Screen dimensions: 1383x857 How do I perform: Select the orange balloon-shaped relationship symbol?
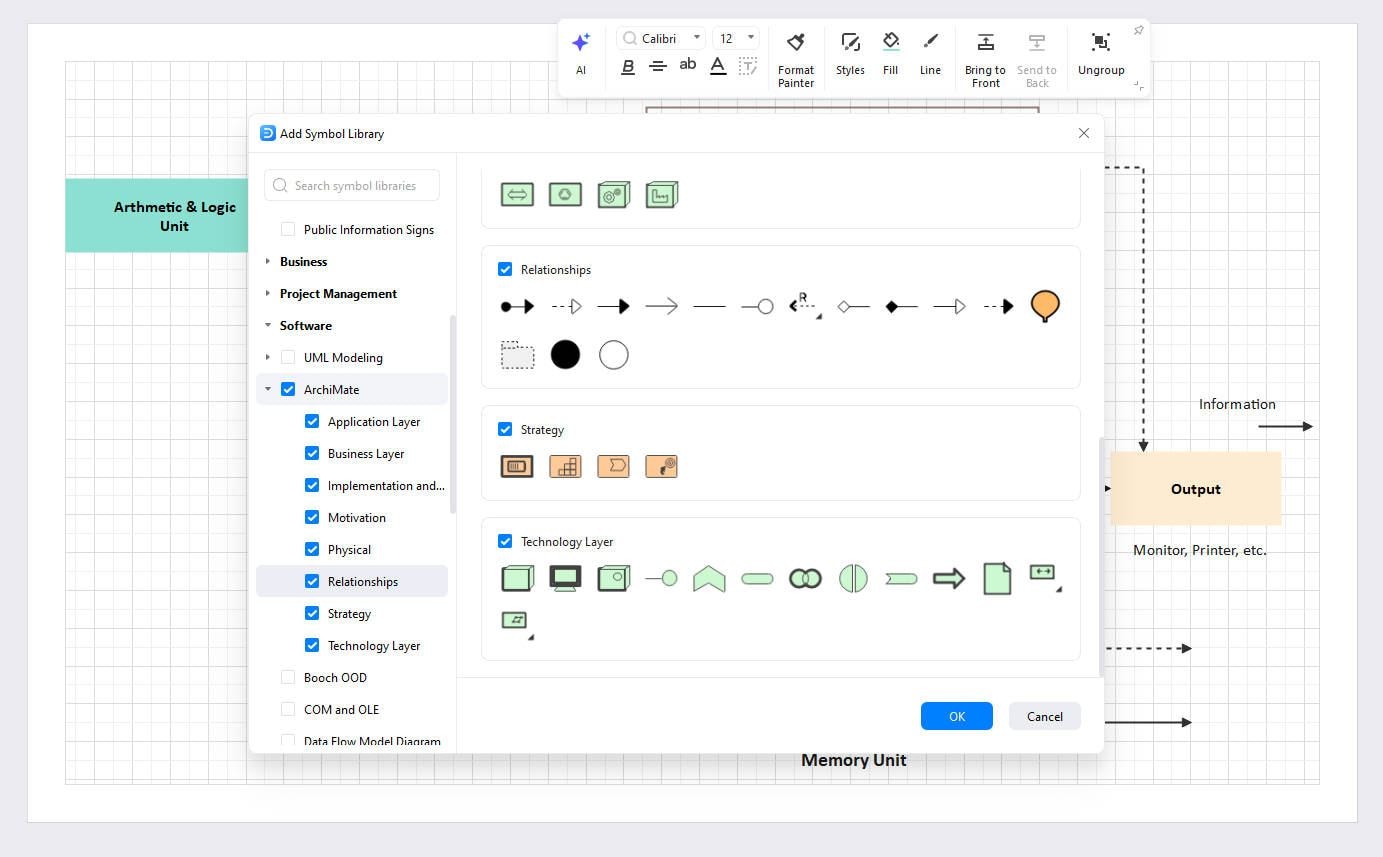(x=1045, y=306)
